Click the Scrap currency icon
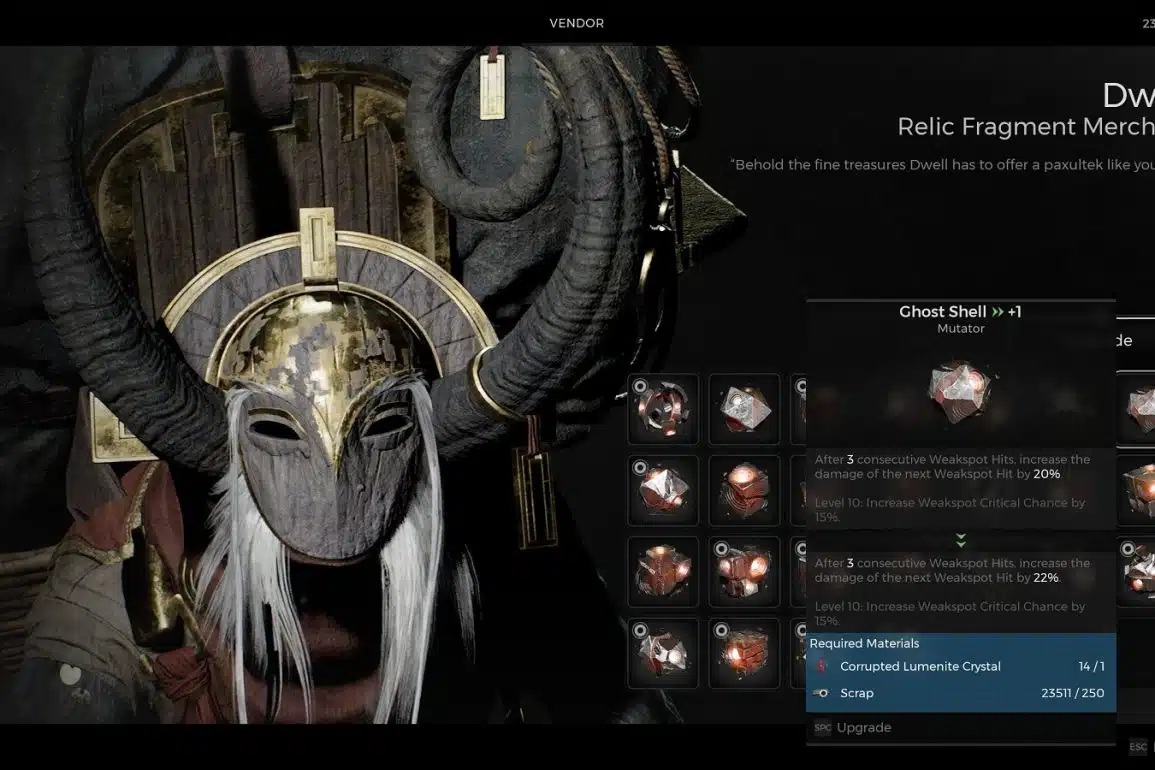 coord(821,693)
